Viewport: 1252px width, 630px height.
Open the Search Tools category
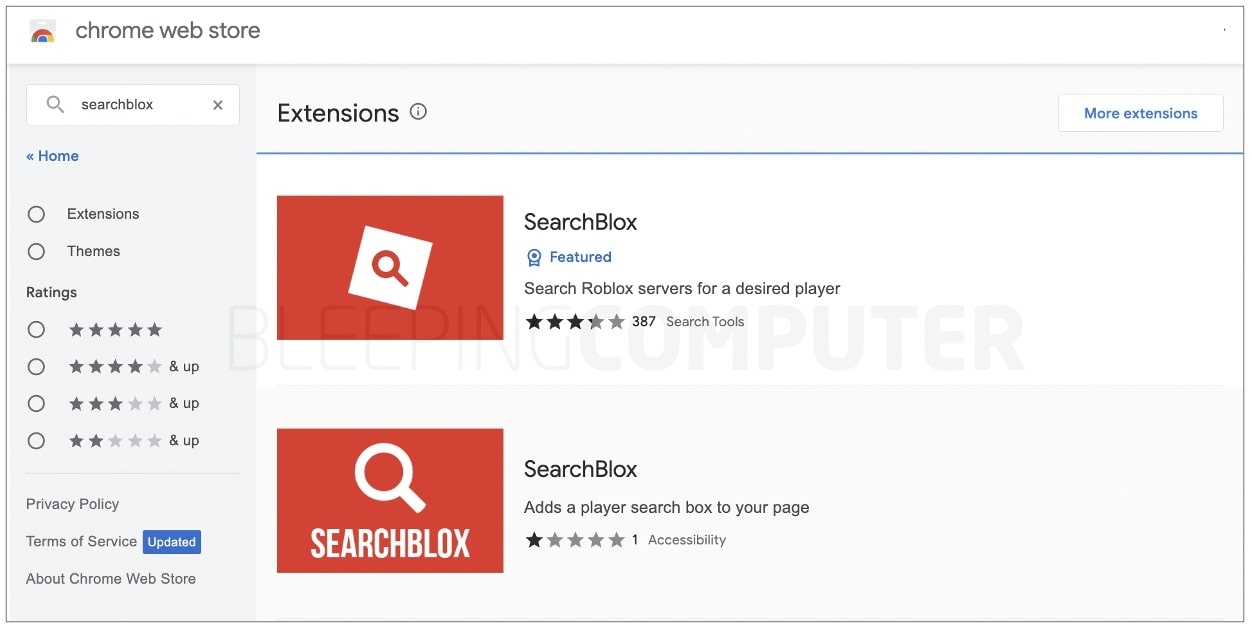(705, 321)
